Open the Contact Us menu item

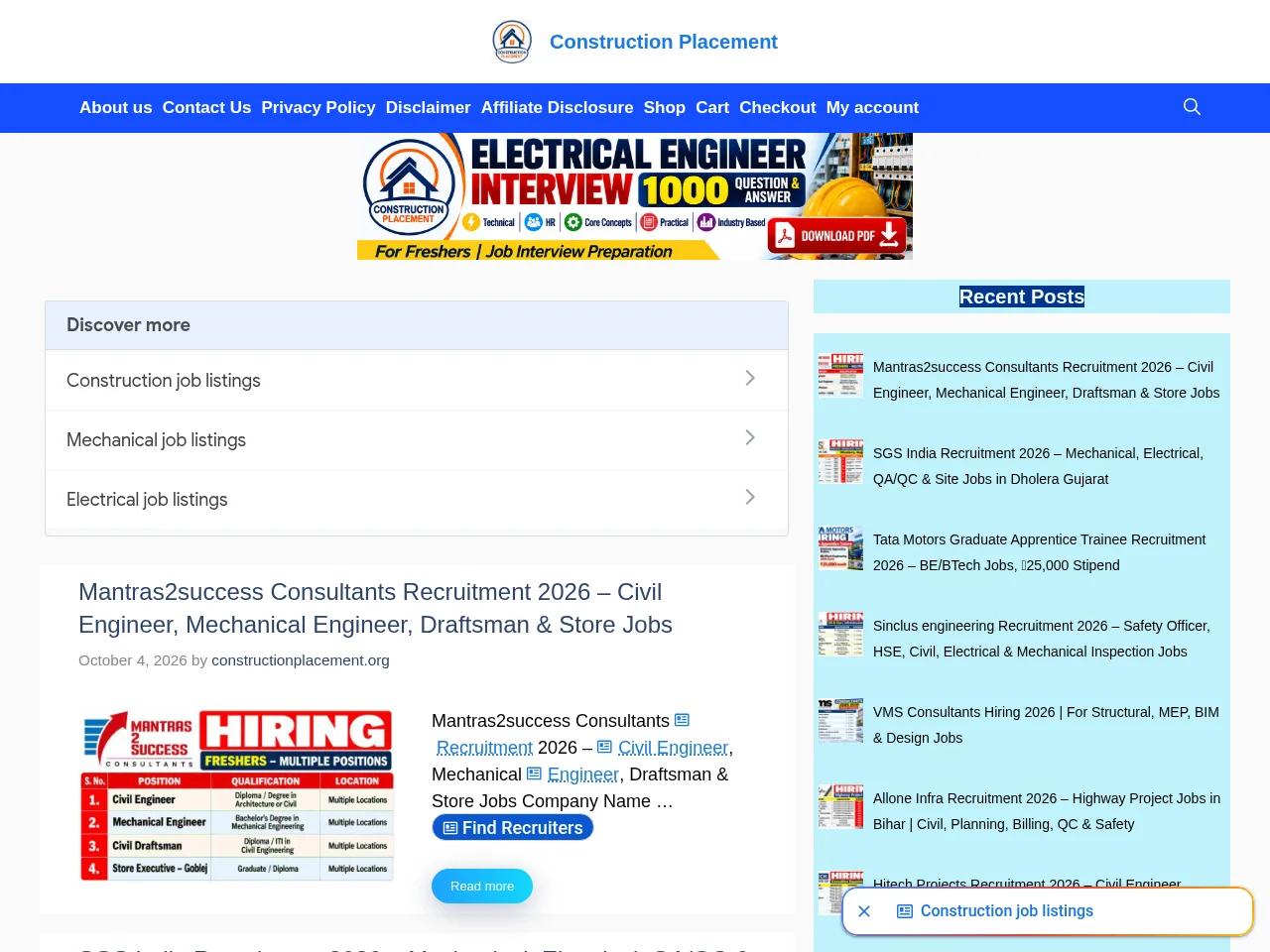[x=206, y=107]
